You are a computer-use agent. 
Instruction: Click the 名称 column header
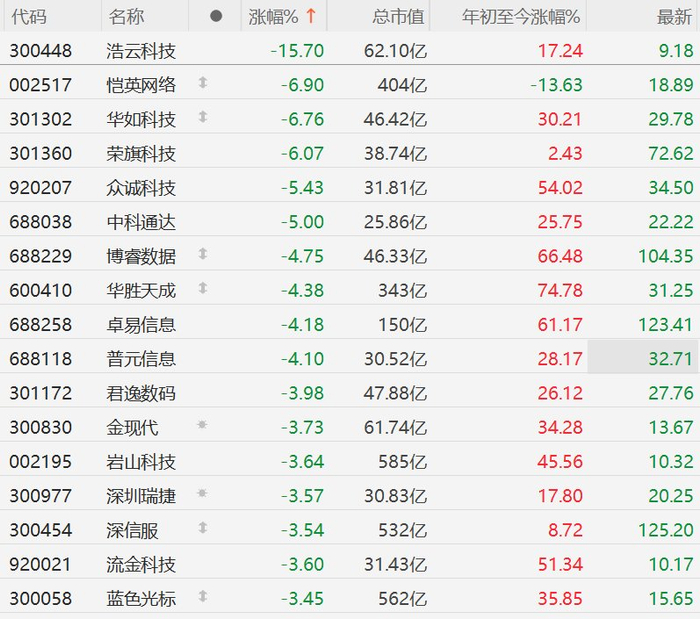[126, 17]
